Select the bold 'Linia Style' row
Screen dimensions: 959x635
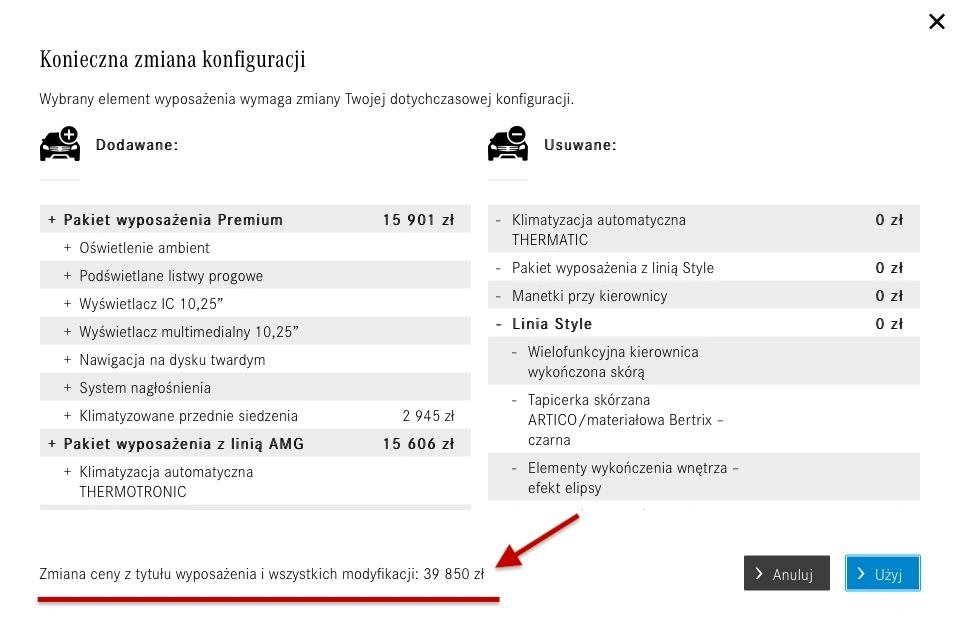pos(704,324)
